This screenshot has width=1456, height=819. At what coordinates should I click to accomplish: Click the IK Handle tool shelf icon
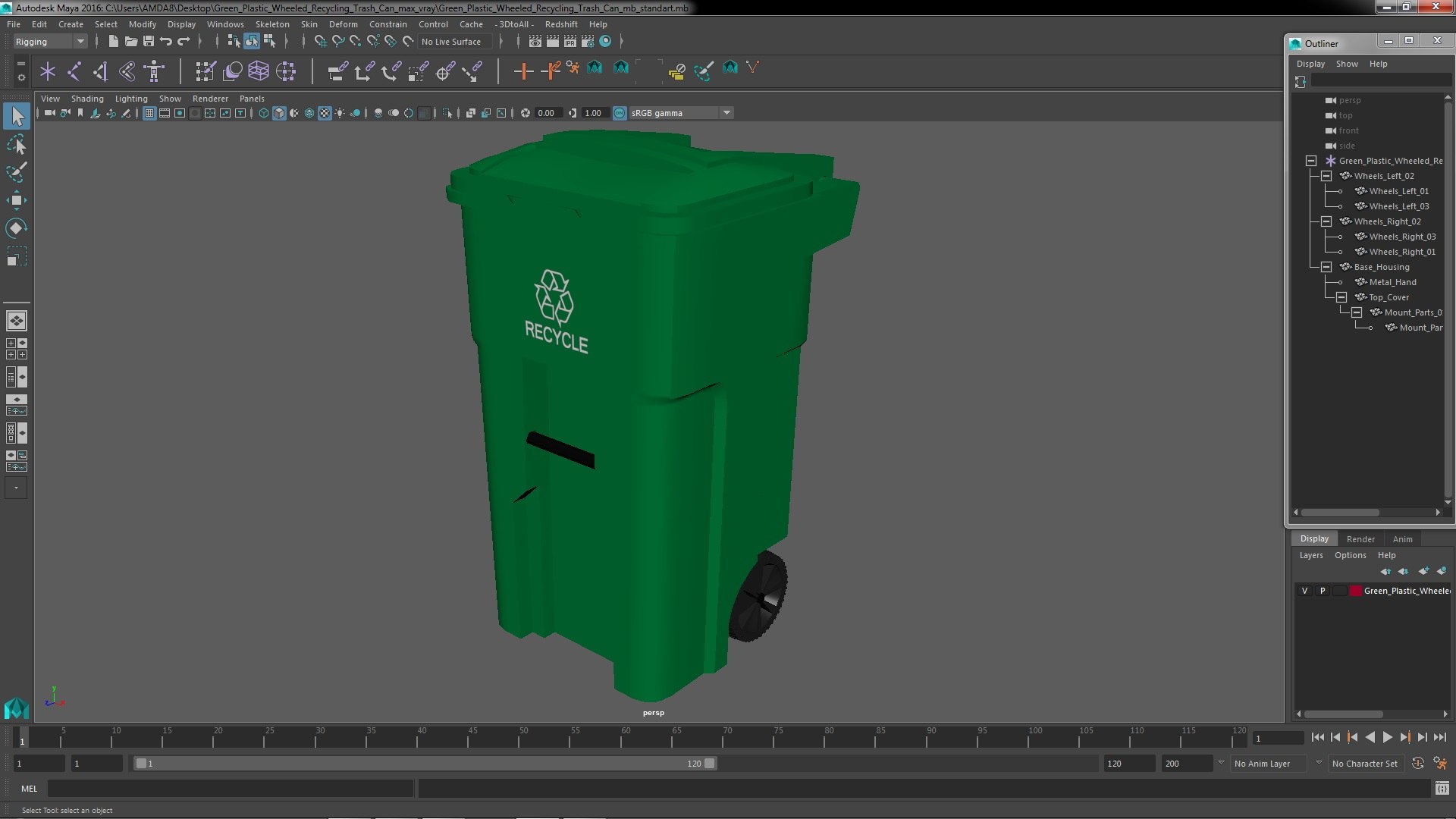101,71
